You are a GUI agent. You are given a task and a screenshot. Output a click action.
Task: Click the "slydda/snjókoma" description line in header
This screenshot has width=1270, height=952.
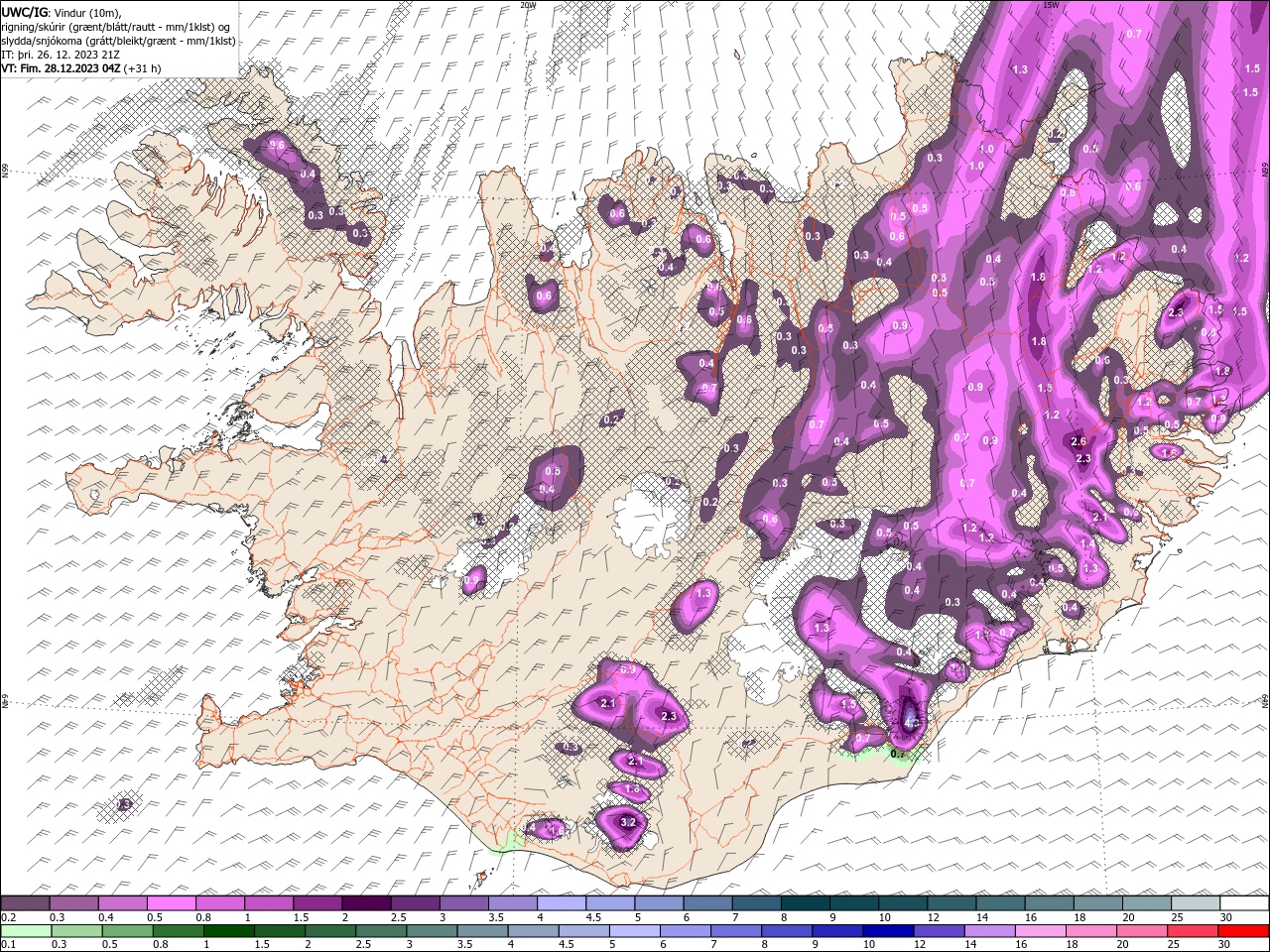pyautogui.click(x=119, y=41)
